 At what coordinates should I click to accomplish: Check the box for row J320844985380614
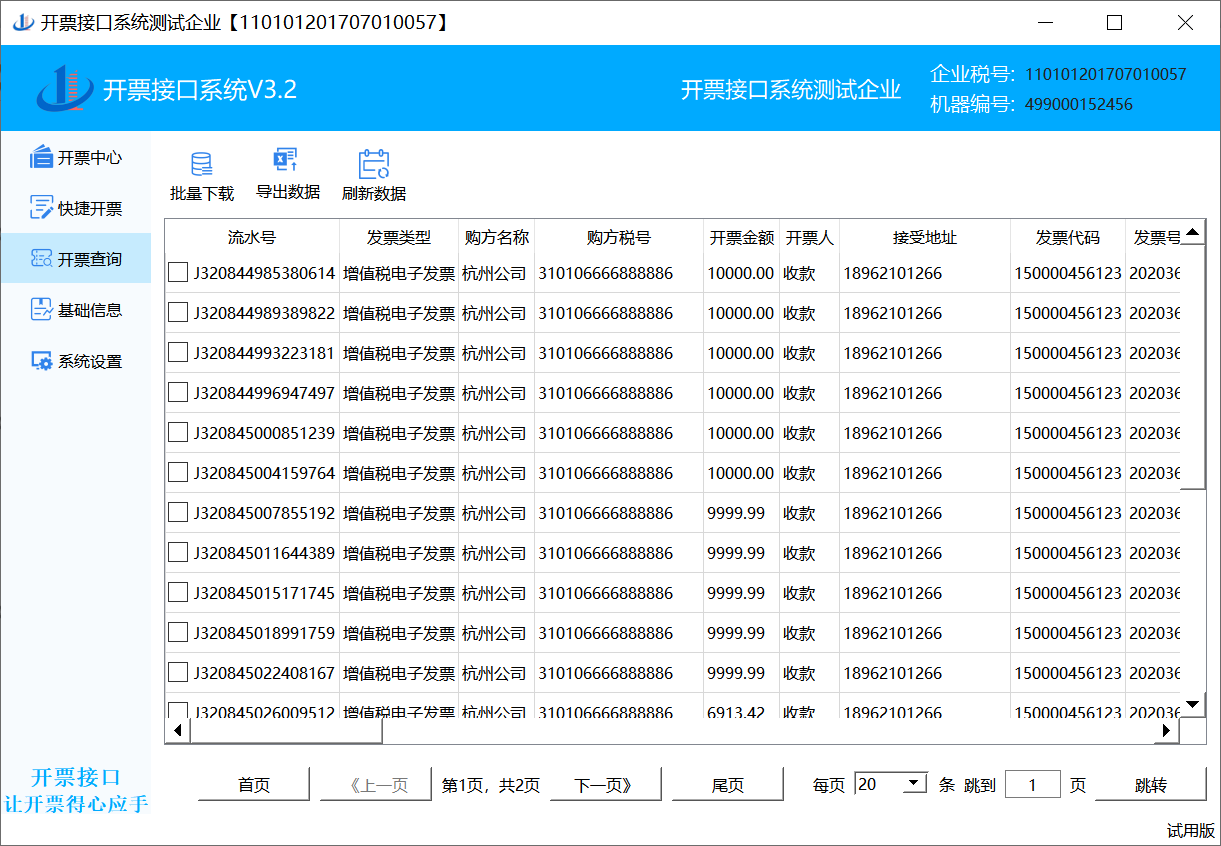pyautogui.click(x=178, y=272)
